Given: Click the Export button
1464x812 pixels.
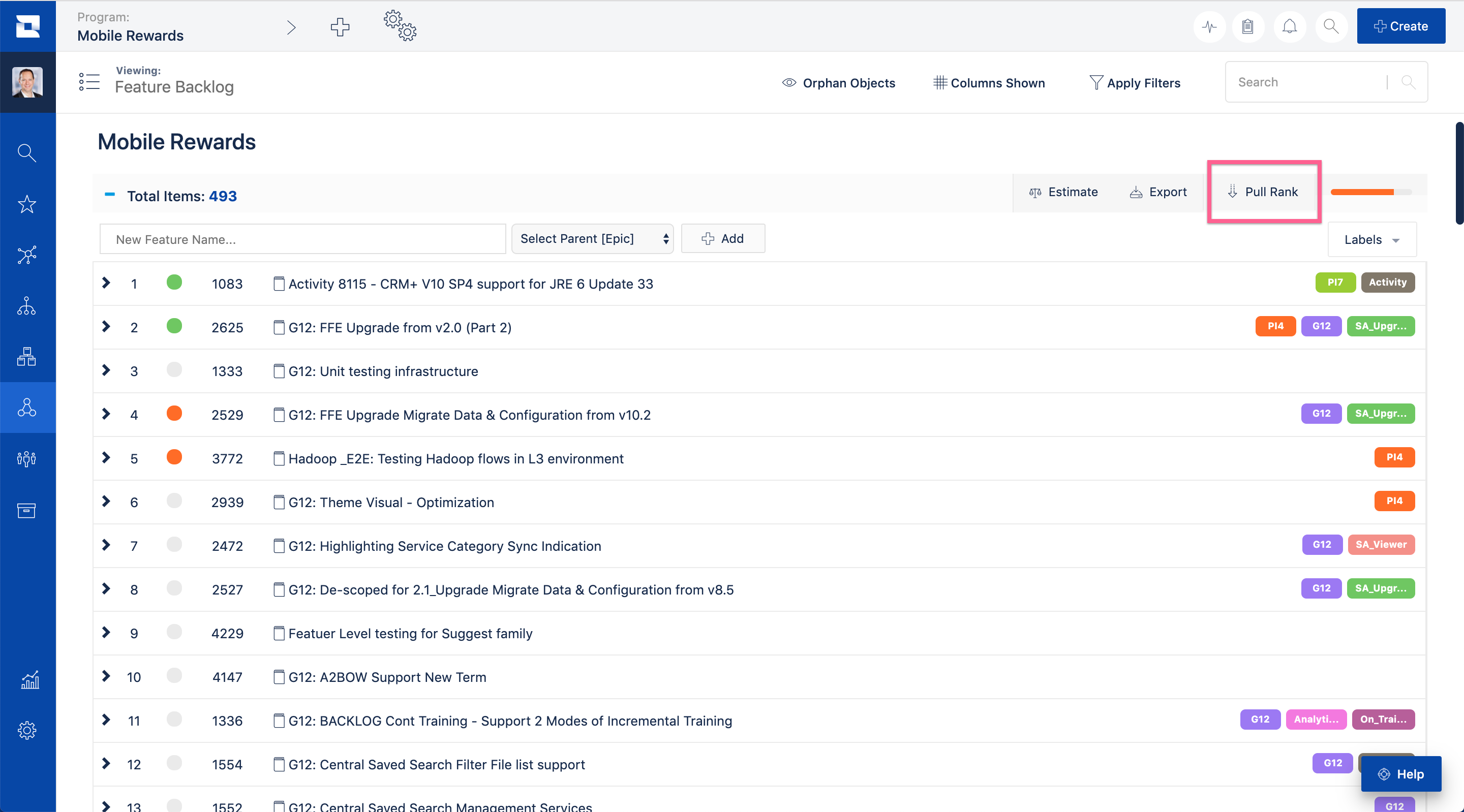Looking at the screenshot, I should coord(1158,192).
